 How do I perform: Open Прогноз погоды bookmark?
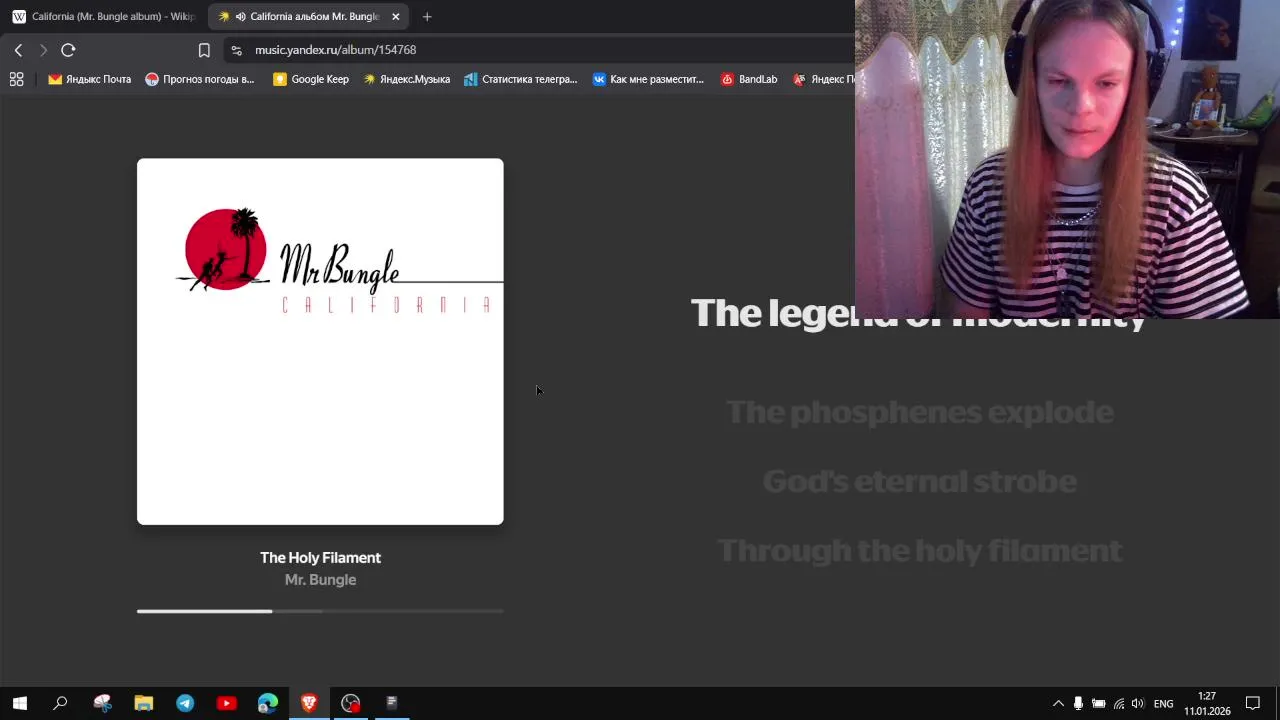(200, 79)
